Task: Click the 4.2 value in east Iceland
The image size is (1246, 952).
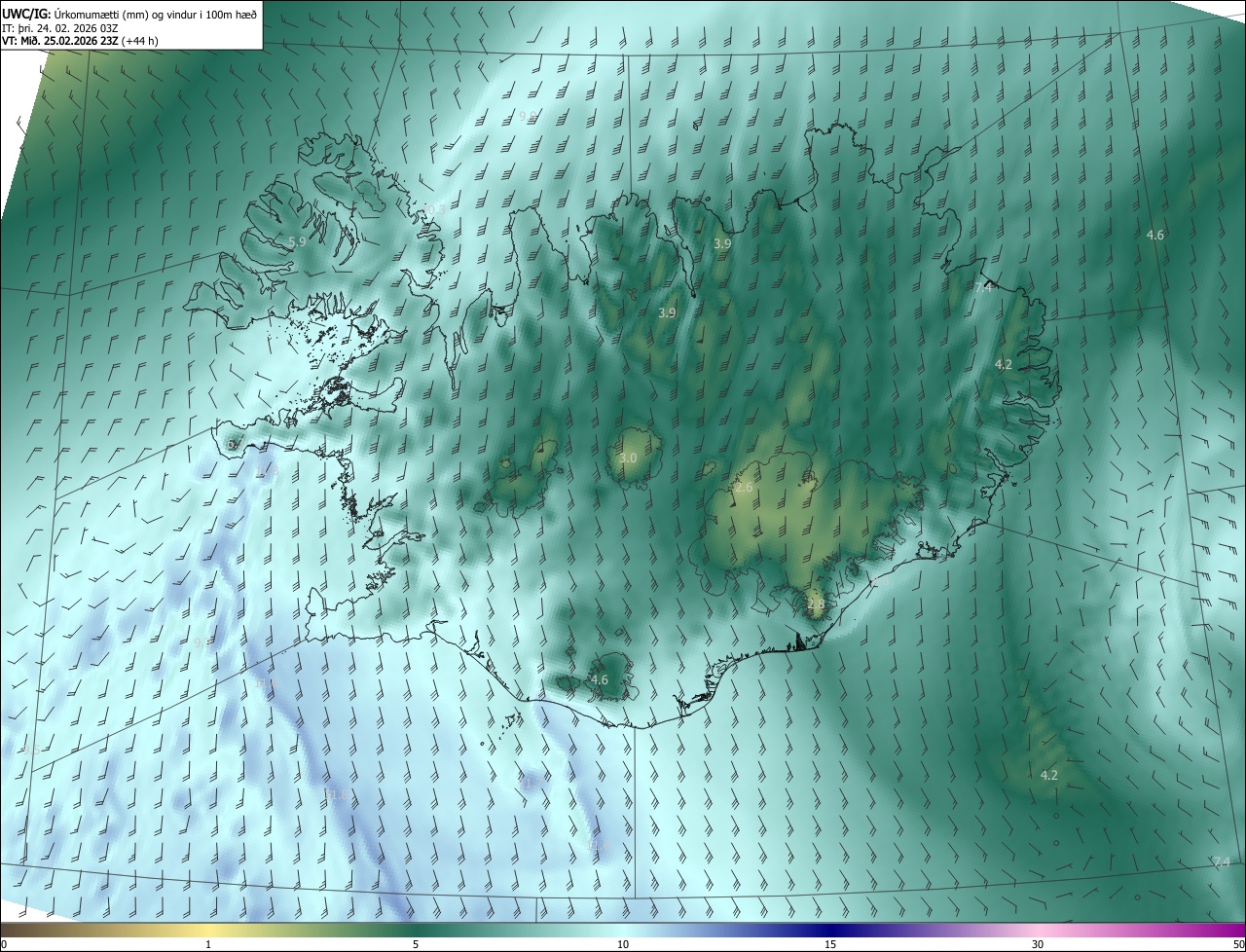Action: tap(1004, 364)
